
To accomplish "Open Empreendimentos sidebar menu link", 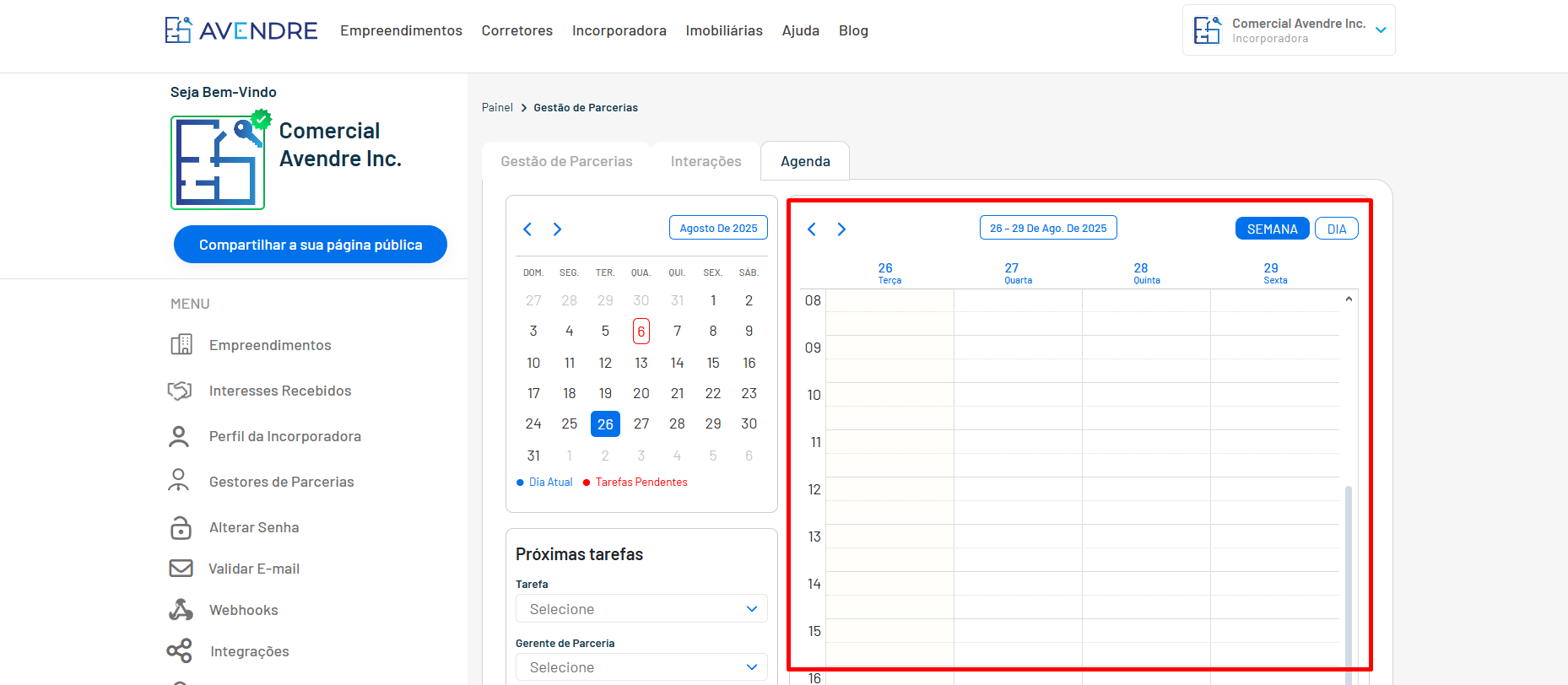I will 270,345.
